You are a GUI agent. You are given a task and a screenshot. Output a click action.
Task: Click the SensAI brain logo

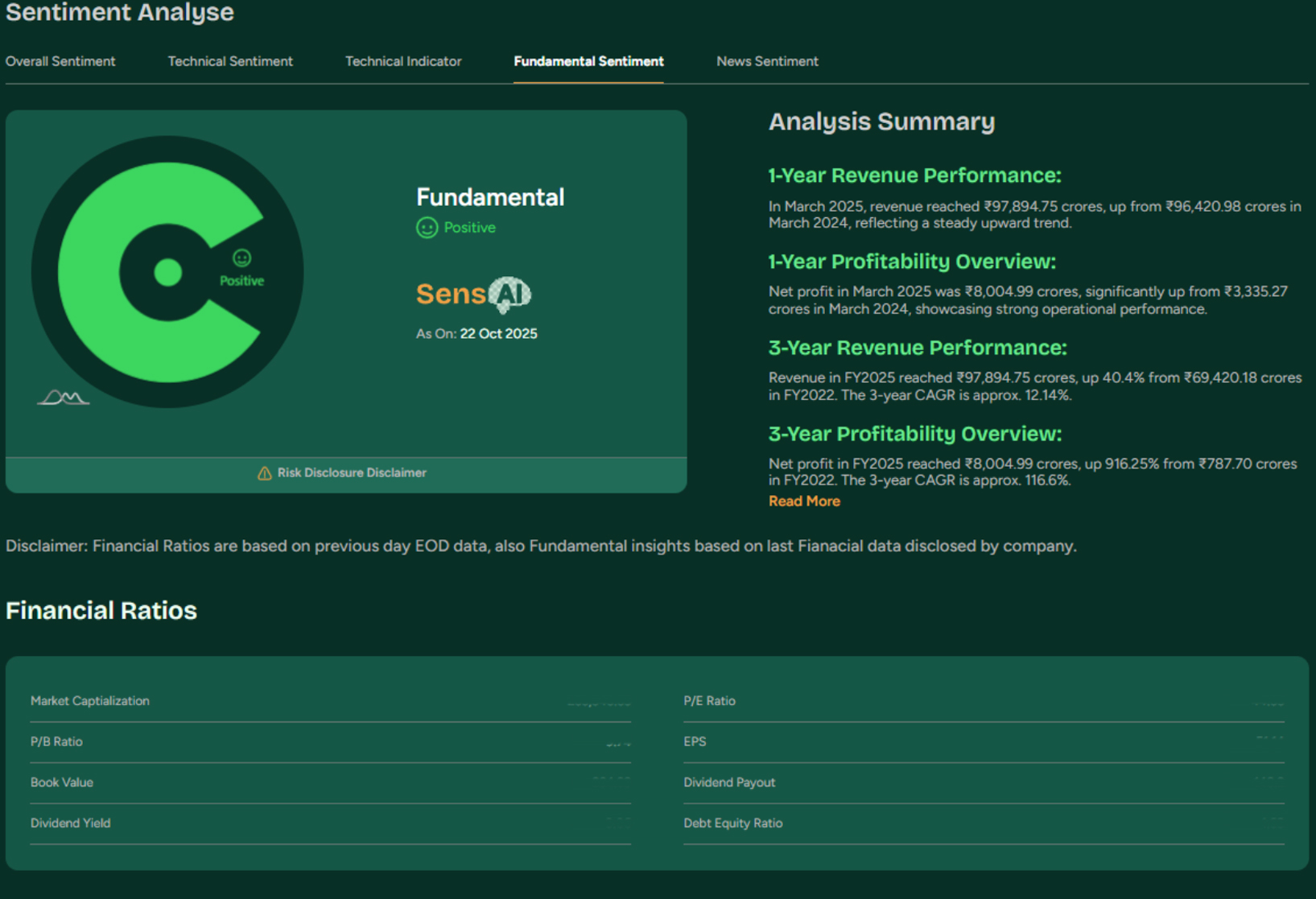pos(510,295)
